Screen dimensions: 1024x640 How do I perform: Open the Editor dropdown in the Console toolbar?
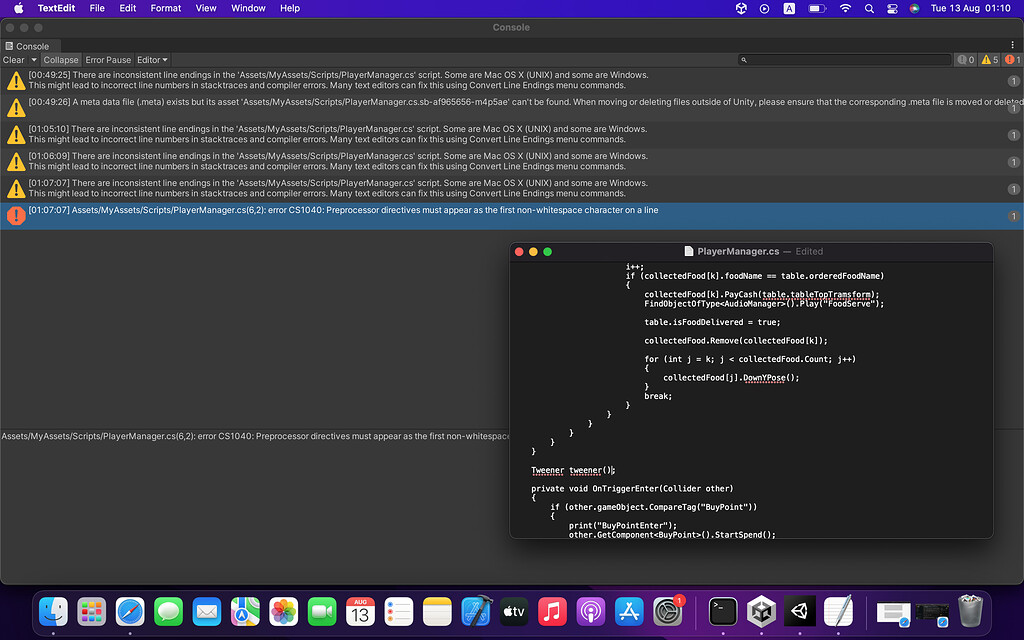151,60
